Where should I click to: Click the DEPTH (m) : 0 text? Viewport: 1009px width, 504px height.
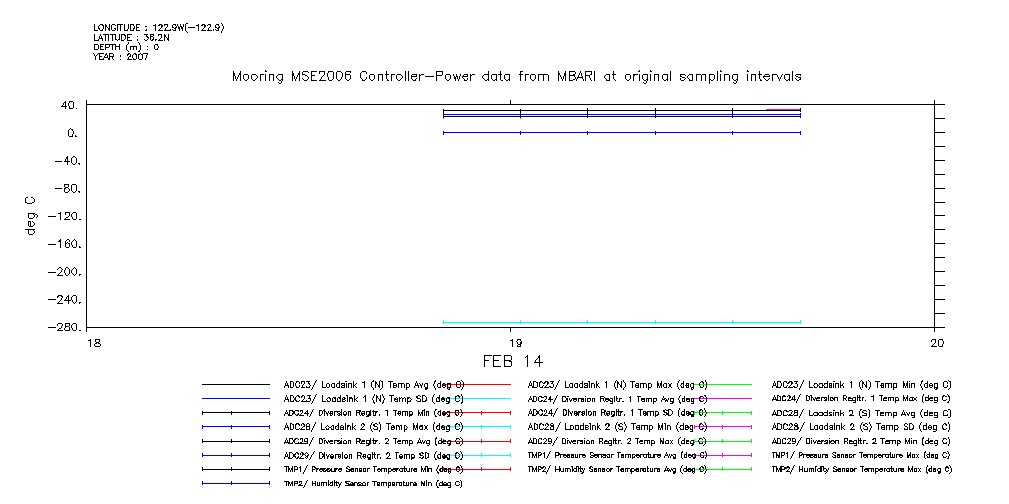(x=126, y=47)
